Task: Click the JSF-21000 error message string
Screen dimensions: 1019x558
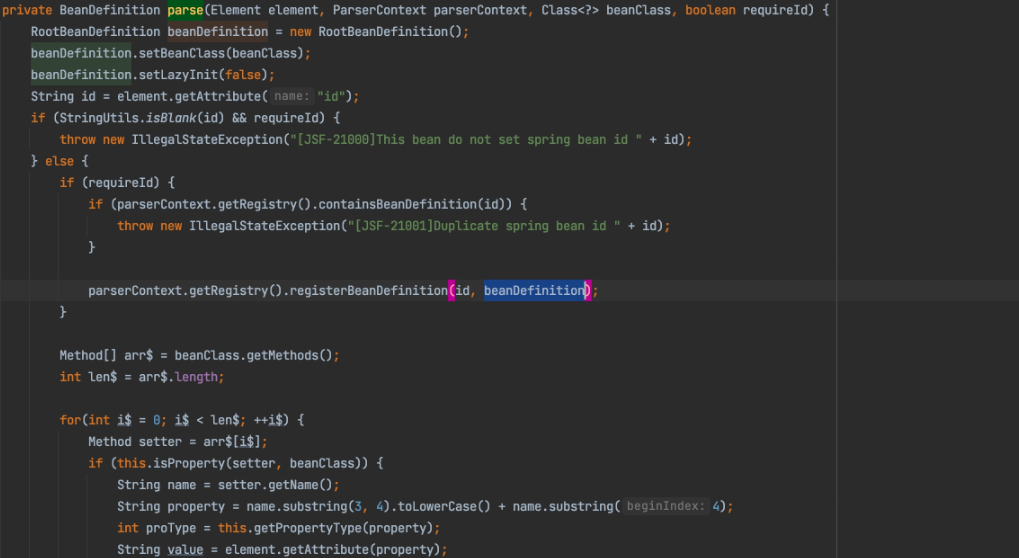Action: tap(466, 140)
